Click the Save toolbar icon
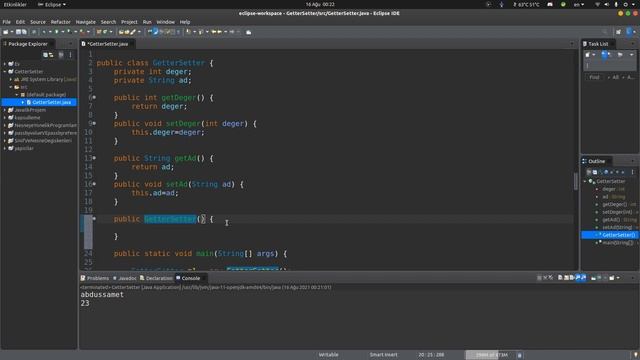 tap(18, 32)
